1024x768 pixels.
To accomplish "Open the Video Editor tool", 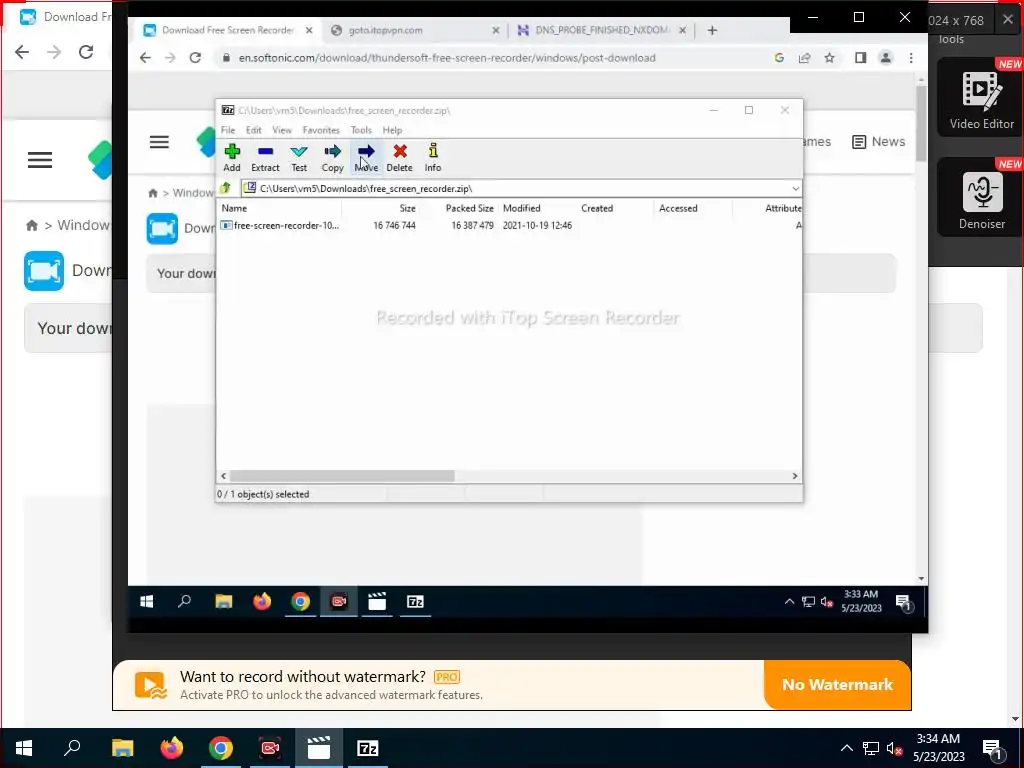I will [981, 97].
